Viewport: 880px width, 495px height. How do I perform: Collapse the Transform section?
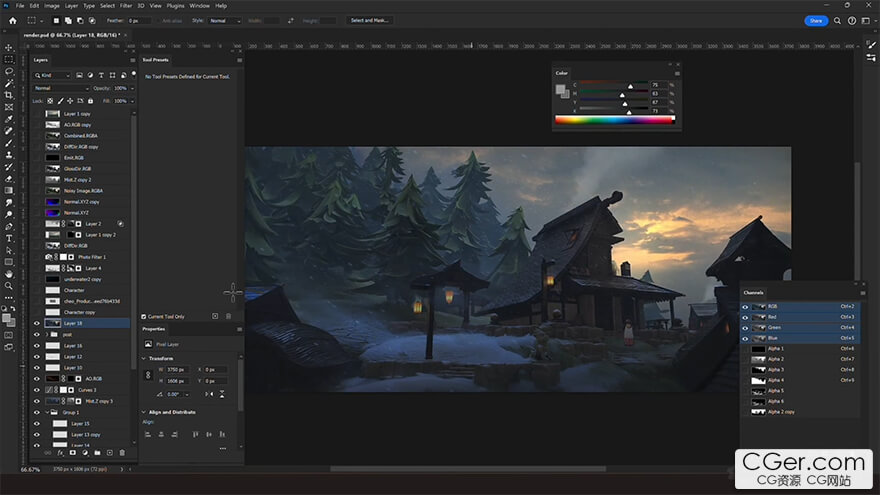point(144,358)
